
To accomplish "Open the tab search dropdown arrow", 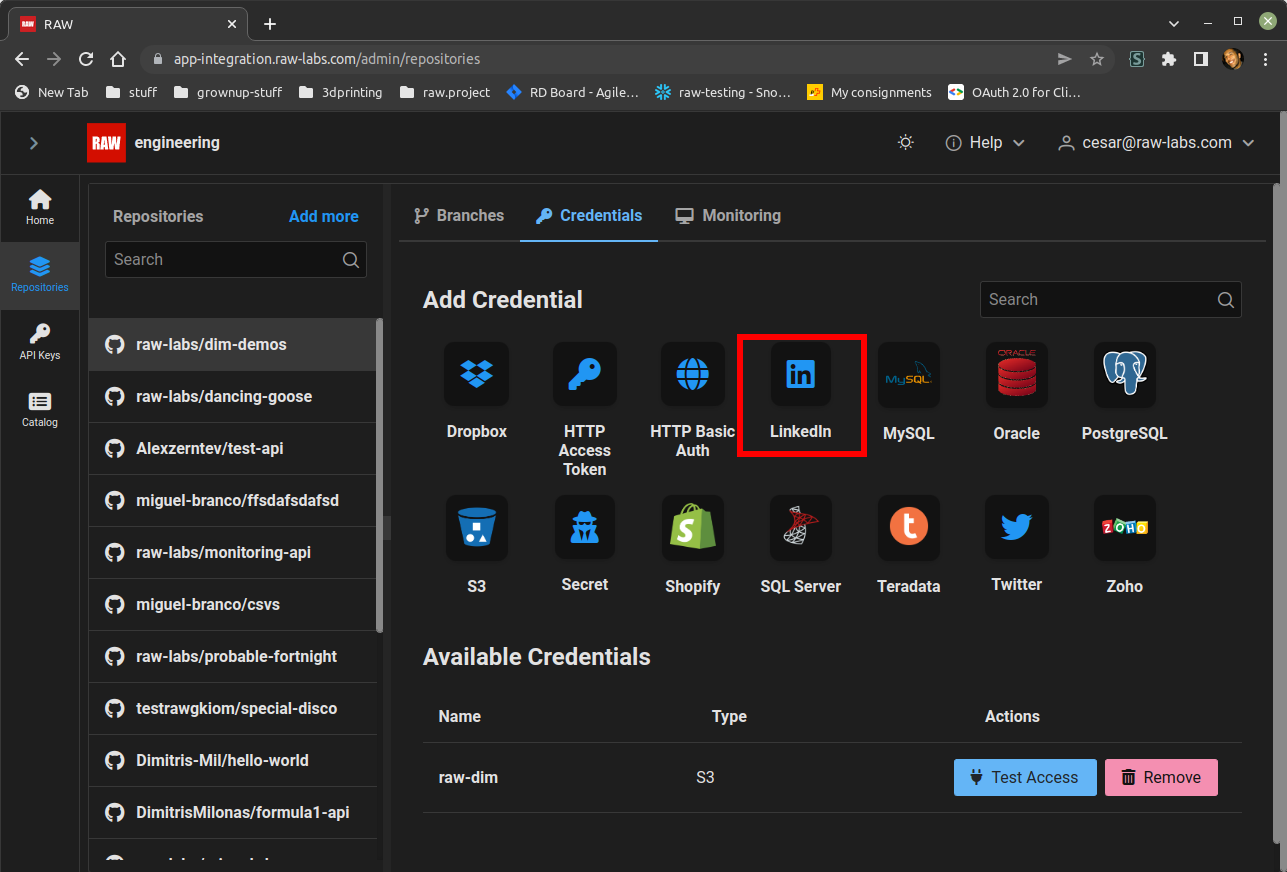I will pyautogui.click(x=1174, y=22).
